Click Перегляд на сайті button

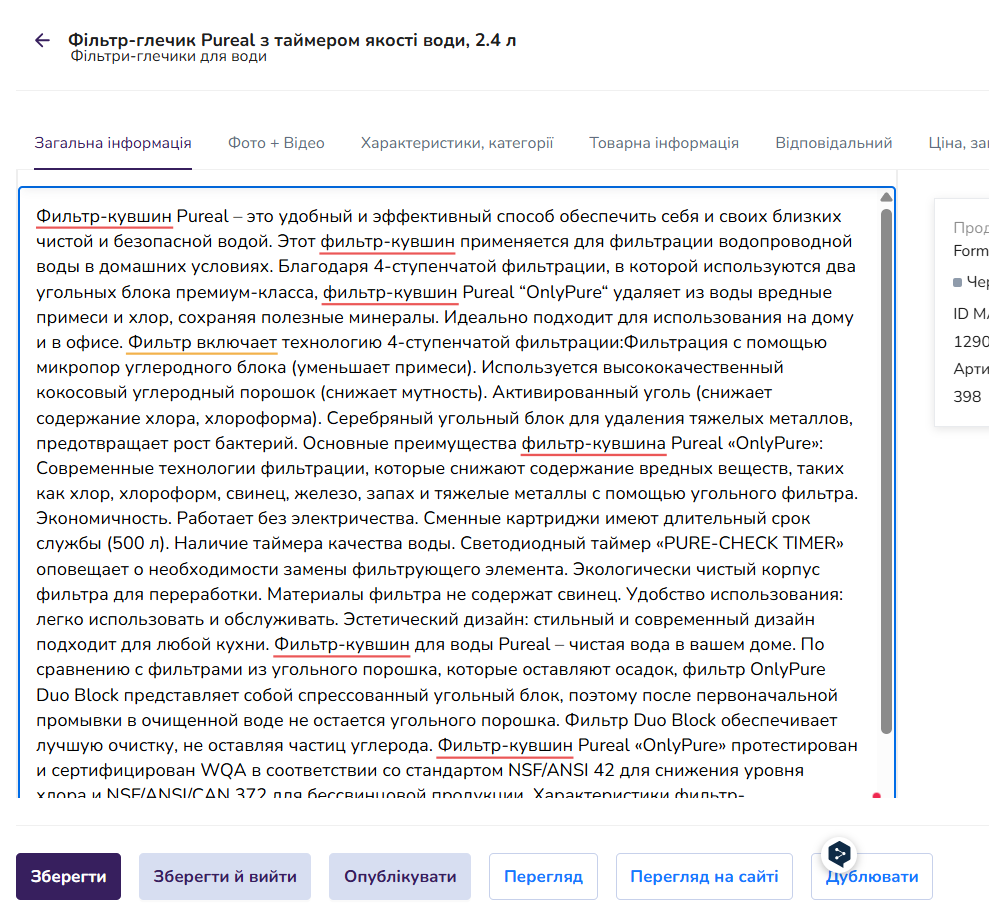click(704, 876)
